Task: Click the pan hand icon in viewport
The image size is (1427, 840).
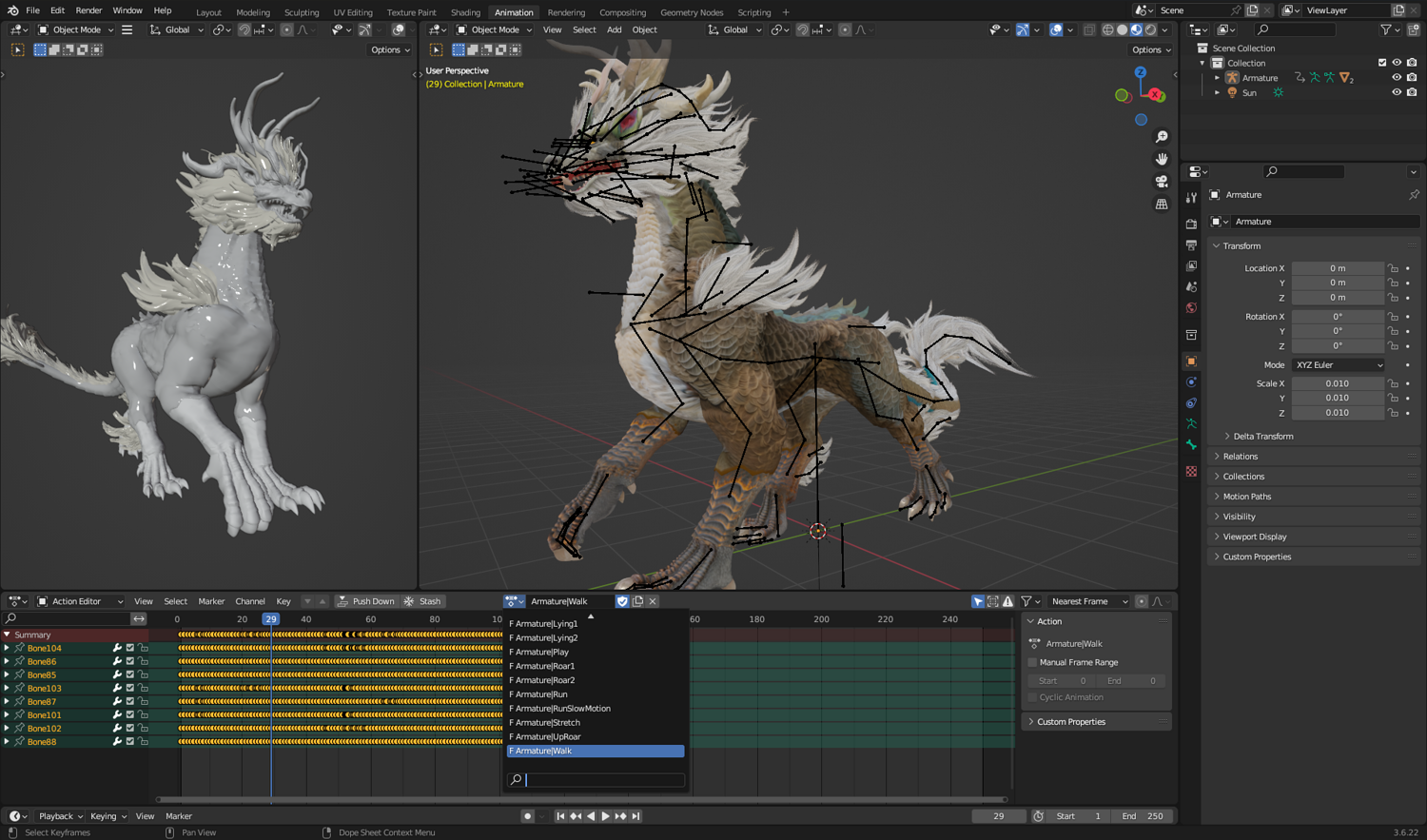Action: point(1162,159)
